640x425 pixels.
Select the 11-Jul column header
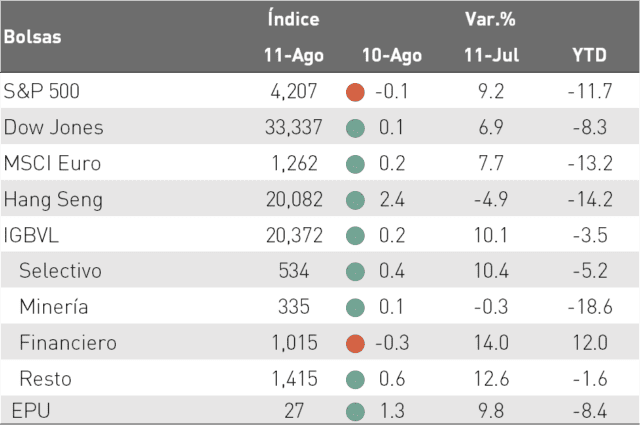pos(491,55)
